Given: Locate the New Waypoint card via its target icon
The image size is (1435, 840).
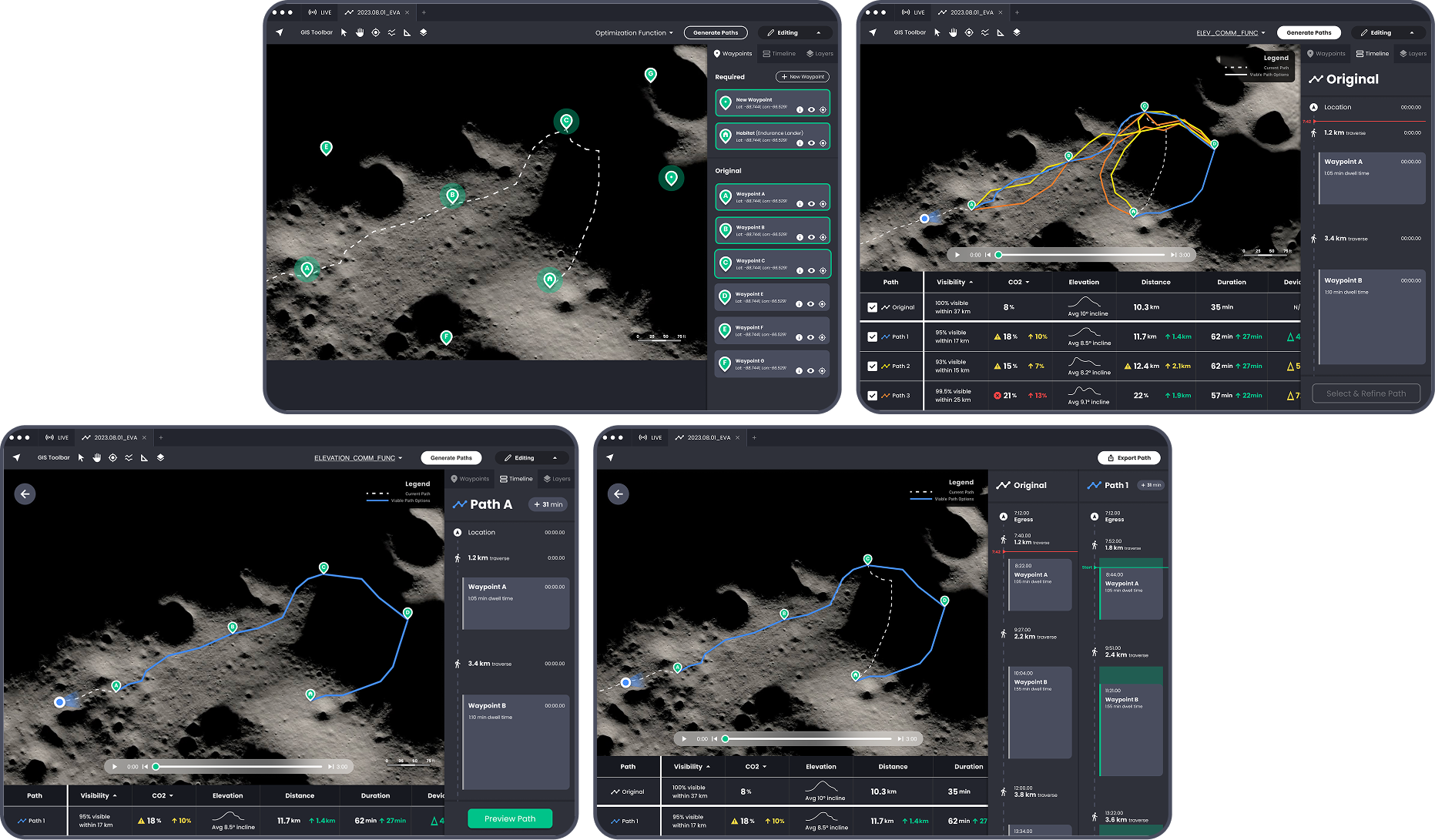Looking at the screenshot, I should tap(823, 109).
